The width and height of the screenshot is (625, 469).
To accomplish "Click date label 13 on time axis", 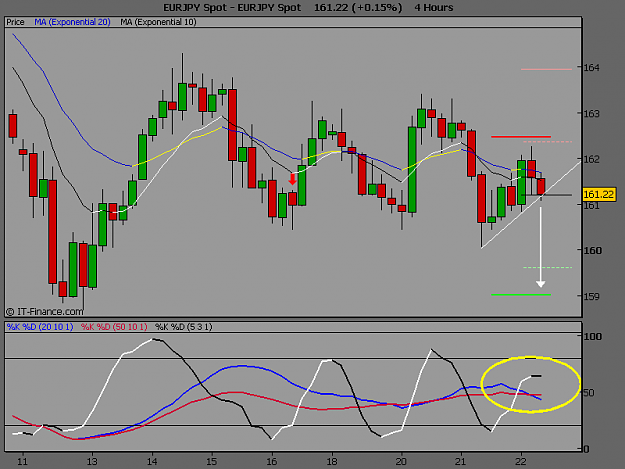I will pos(92,462).
